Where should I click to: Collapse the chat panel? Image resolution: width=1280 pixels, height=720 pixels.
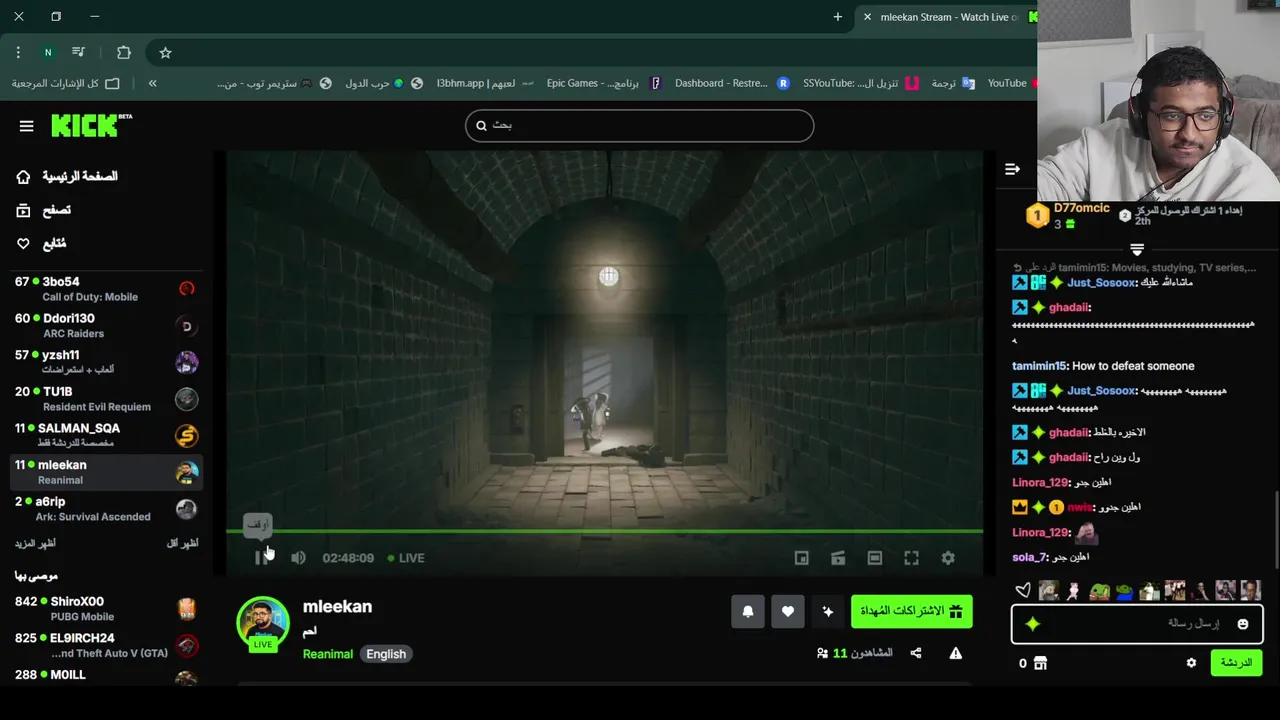(1012, 169)
